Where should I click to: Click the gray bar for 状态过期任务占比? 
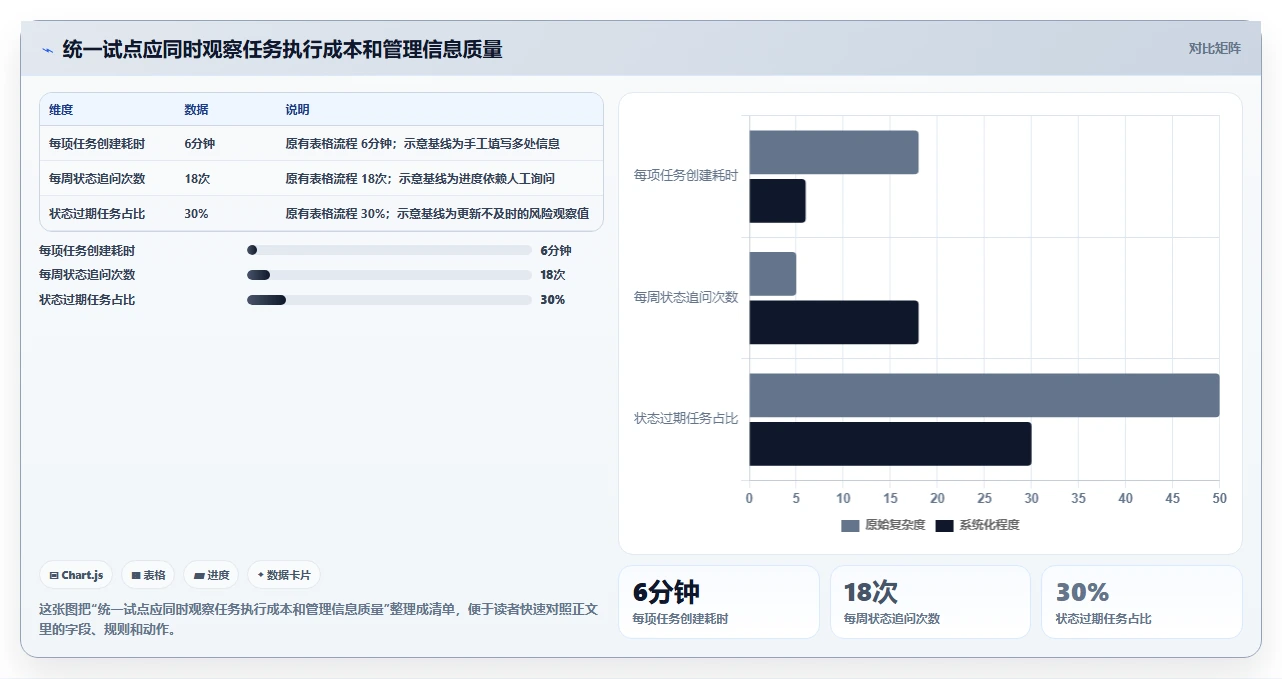tap(984, 395)
